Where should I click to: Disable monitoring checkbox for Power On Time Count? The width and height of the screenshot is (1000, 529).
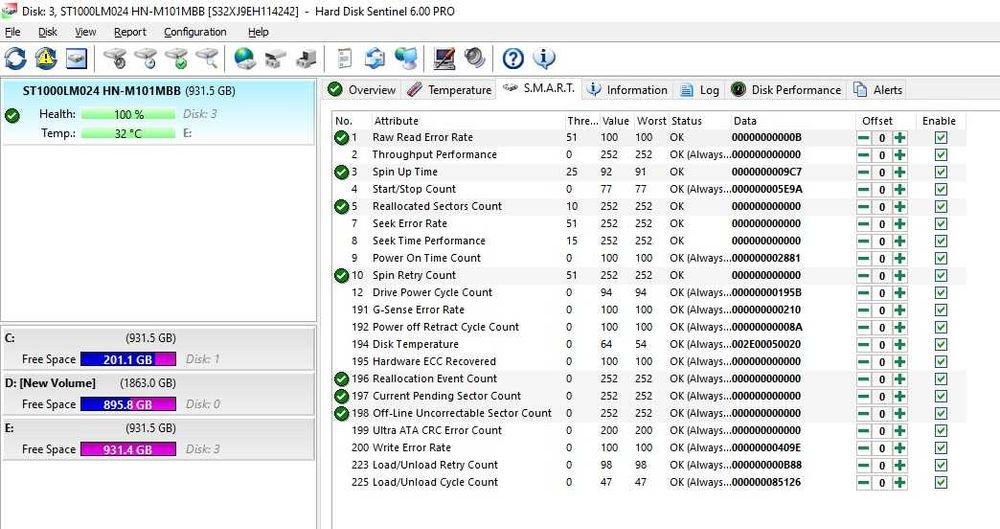click(x=941, y=258)
